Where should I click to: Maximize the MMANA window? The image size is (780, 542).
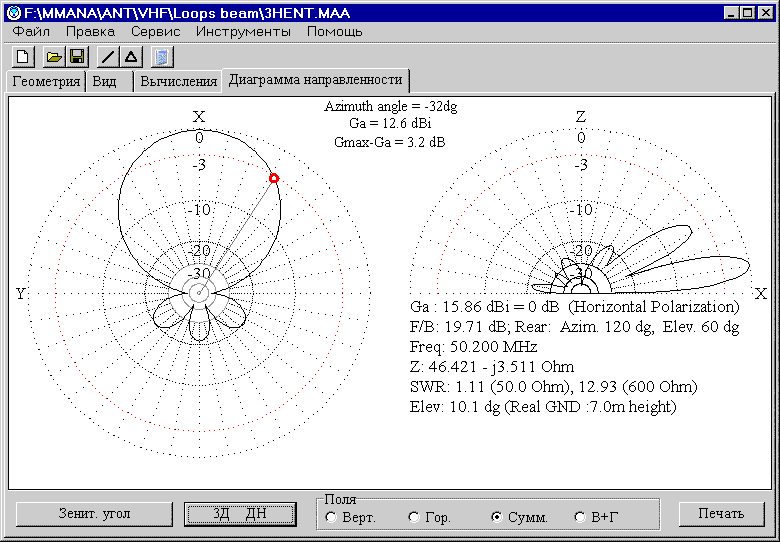[x=747, y=12]
